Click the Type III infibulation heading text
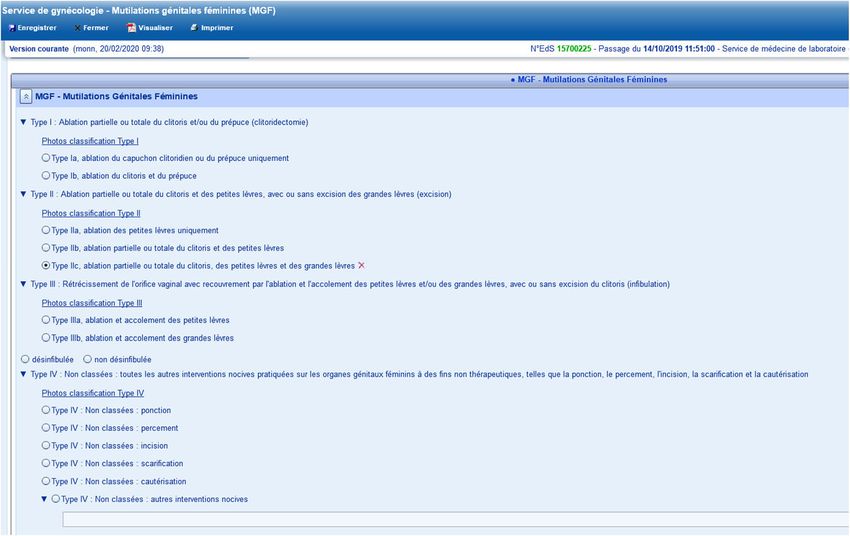This screenshot has width=850, height=536. [x=350, y=284]
